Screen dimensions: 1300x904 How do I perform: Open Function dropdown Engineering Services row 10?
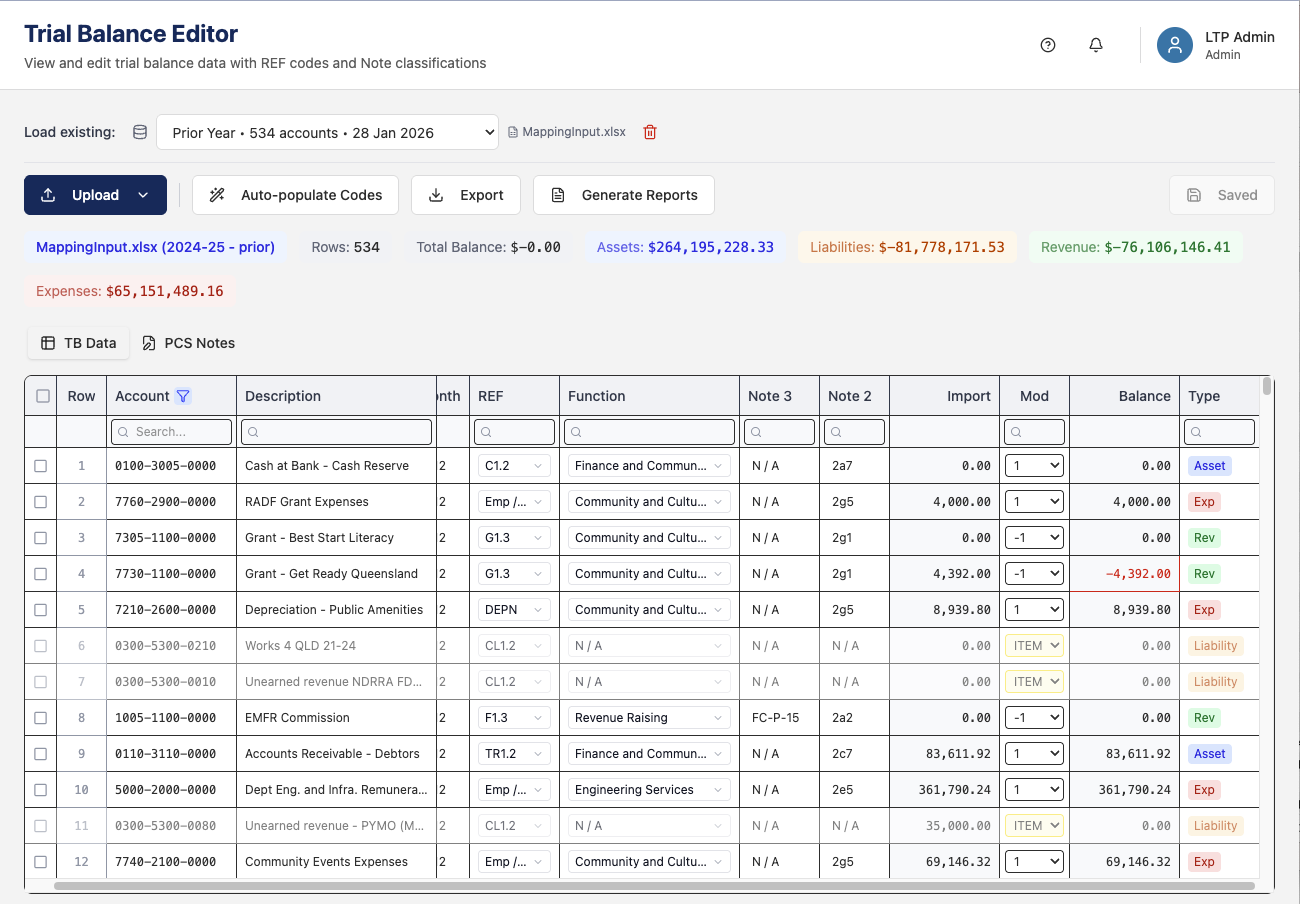click(649, 790)
